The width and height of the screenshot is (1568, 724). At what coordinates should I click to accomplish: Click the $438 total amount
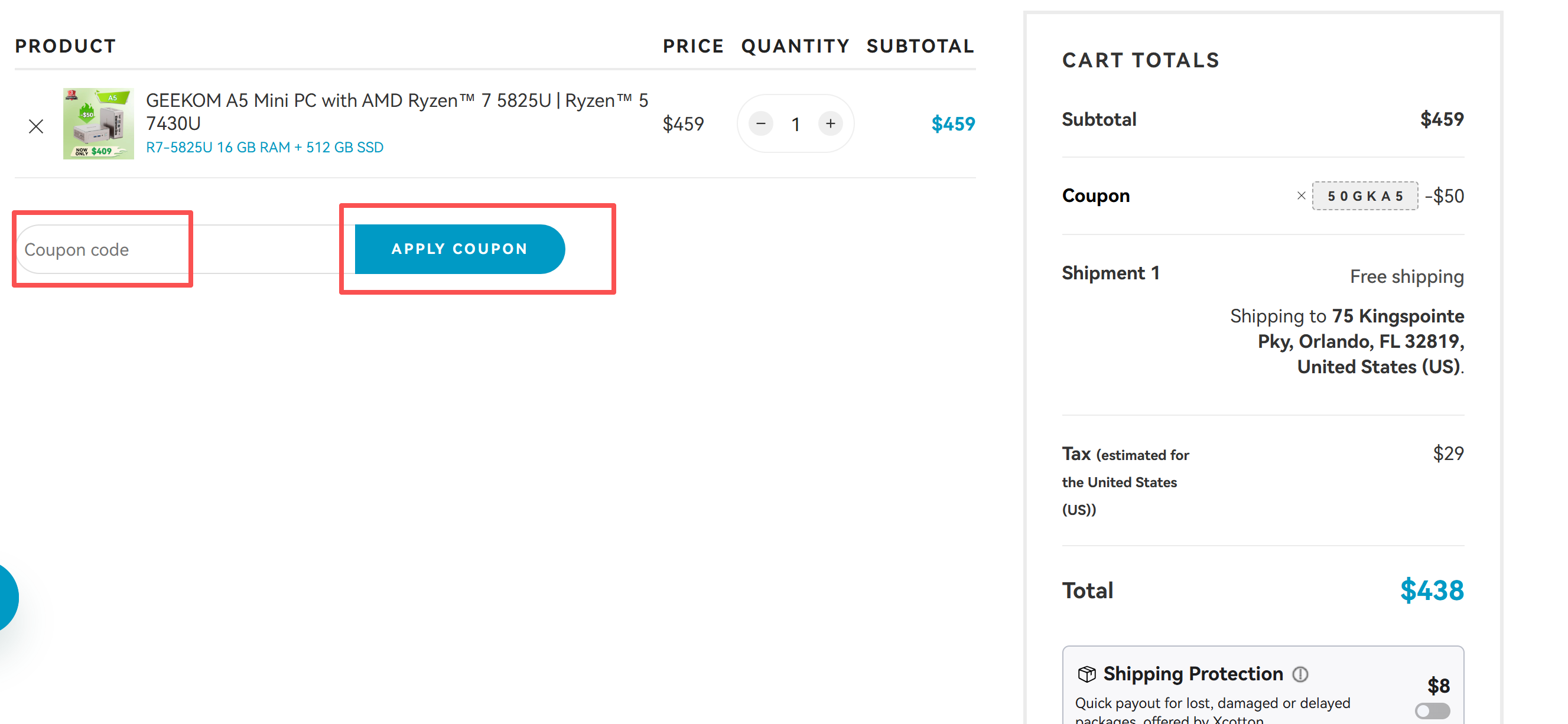click(1431, 590)
